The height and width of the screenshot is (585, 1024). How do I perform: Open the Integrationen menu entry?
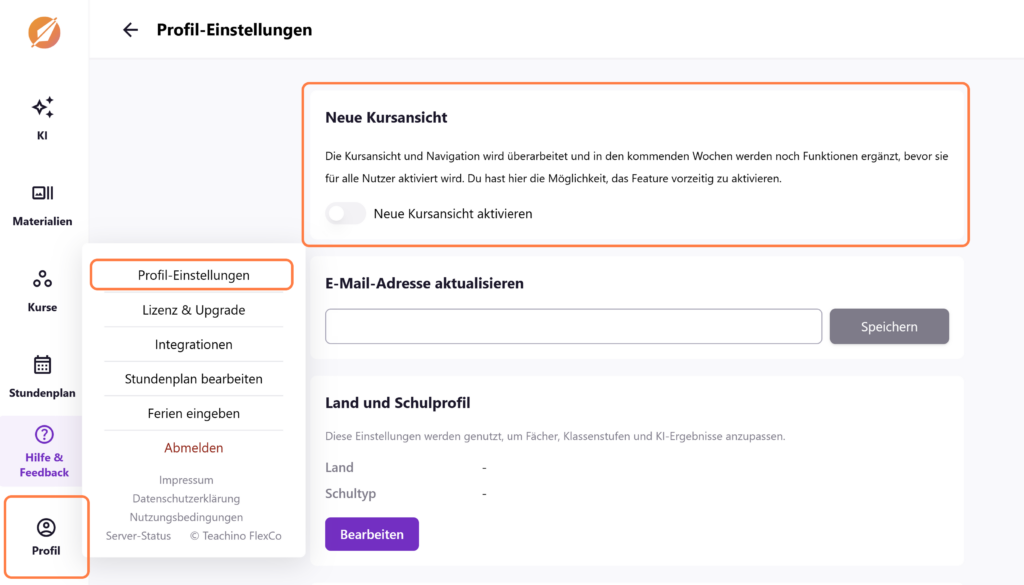click(192, 344)
